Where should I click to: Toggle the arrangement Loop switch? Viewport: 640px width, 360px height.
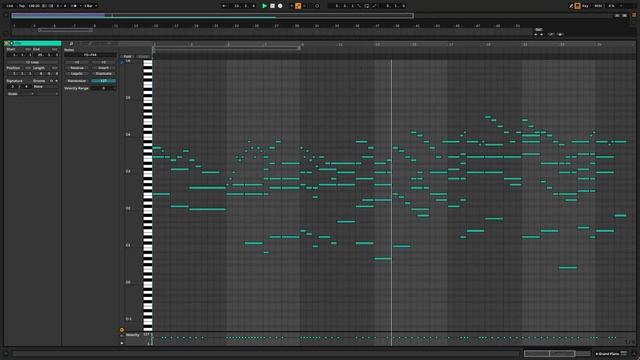click(x=367, y=6)
